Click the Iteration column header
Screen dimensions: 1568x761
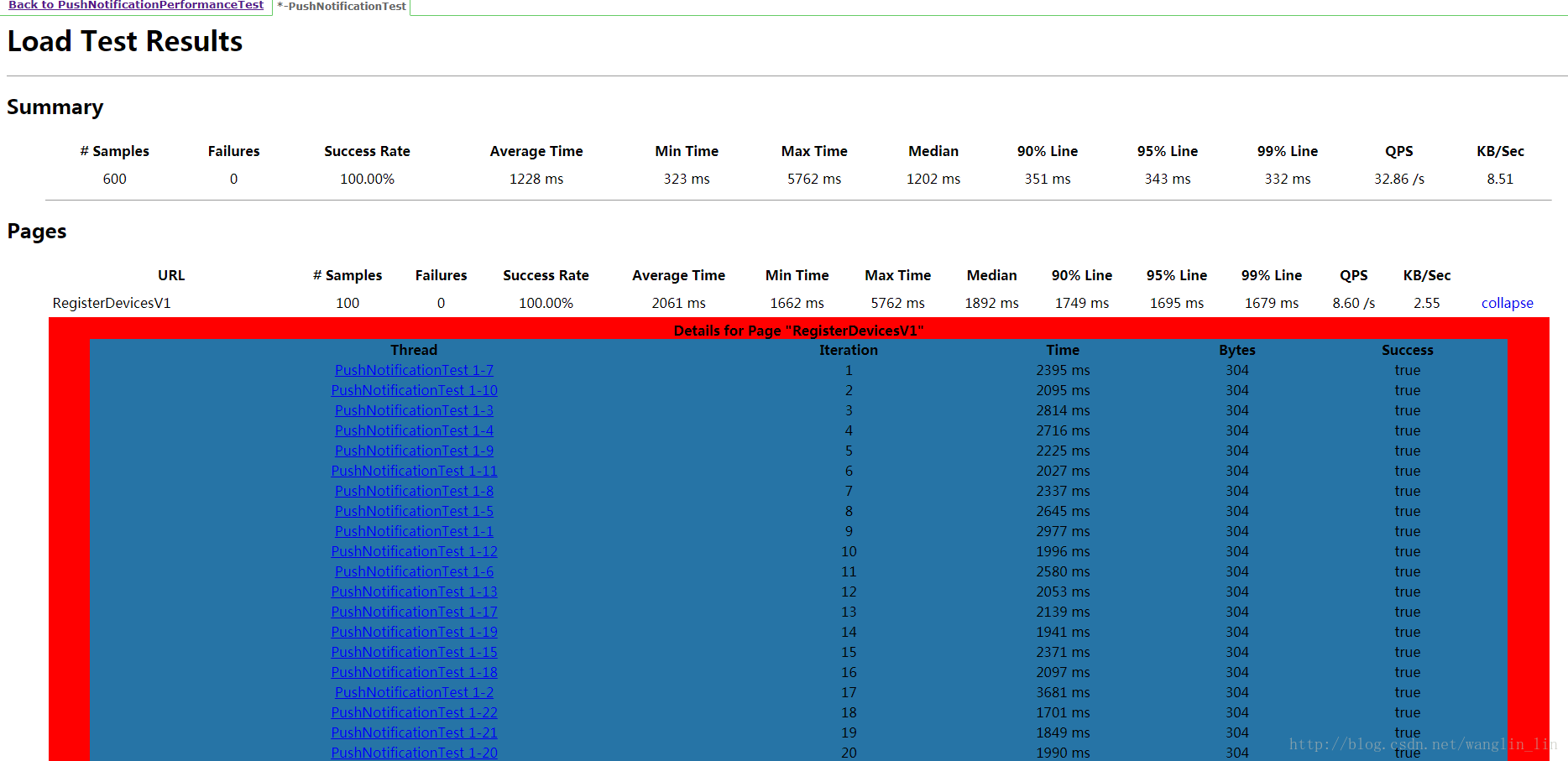tap(849, 350)
